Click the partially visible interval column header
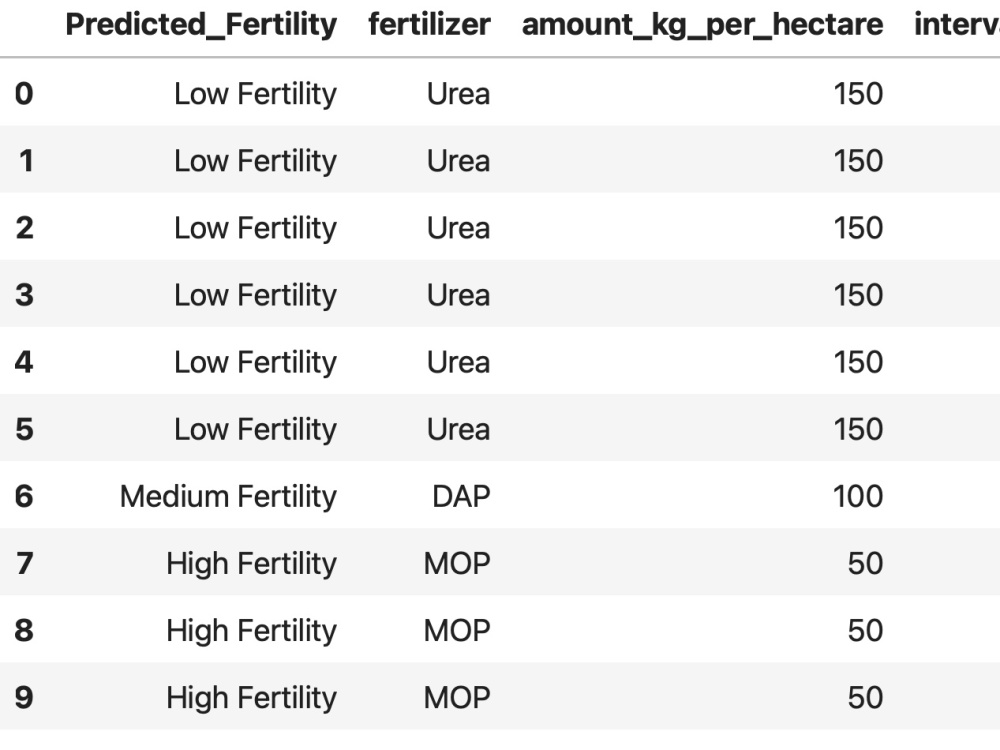 tap(957, 26)
